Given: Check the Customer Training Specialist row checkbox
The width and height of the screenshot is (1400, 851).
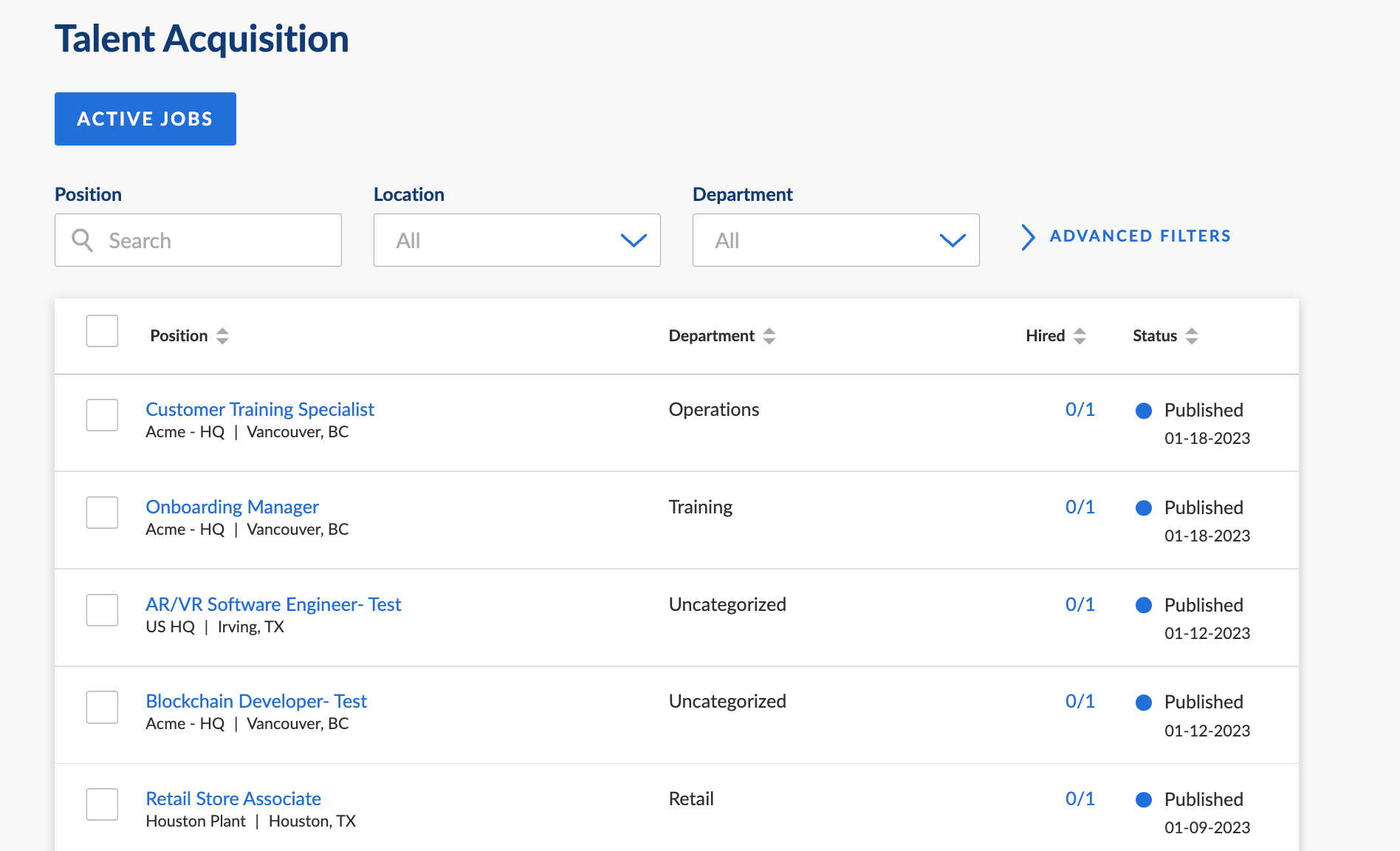Looking at the screenshot, I should tap(102, 415).
